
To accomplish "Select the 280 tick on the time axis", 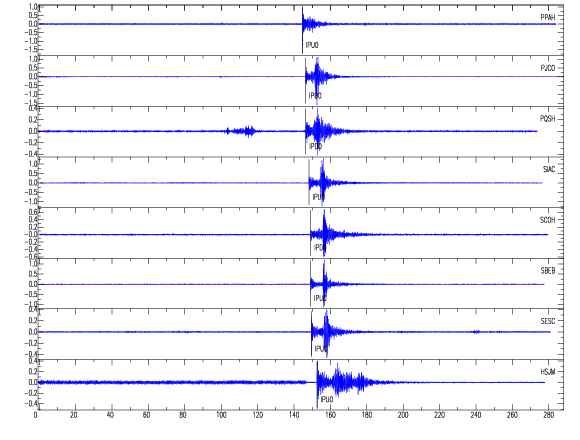I will 549,415.
